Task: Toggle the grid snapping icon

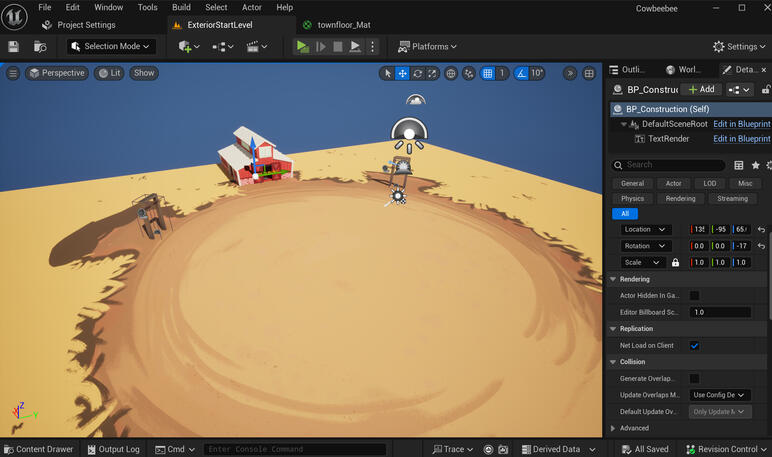Action: click(487, 73)
